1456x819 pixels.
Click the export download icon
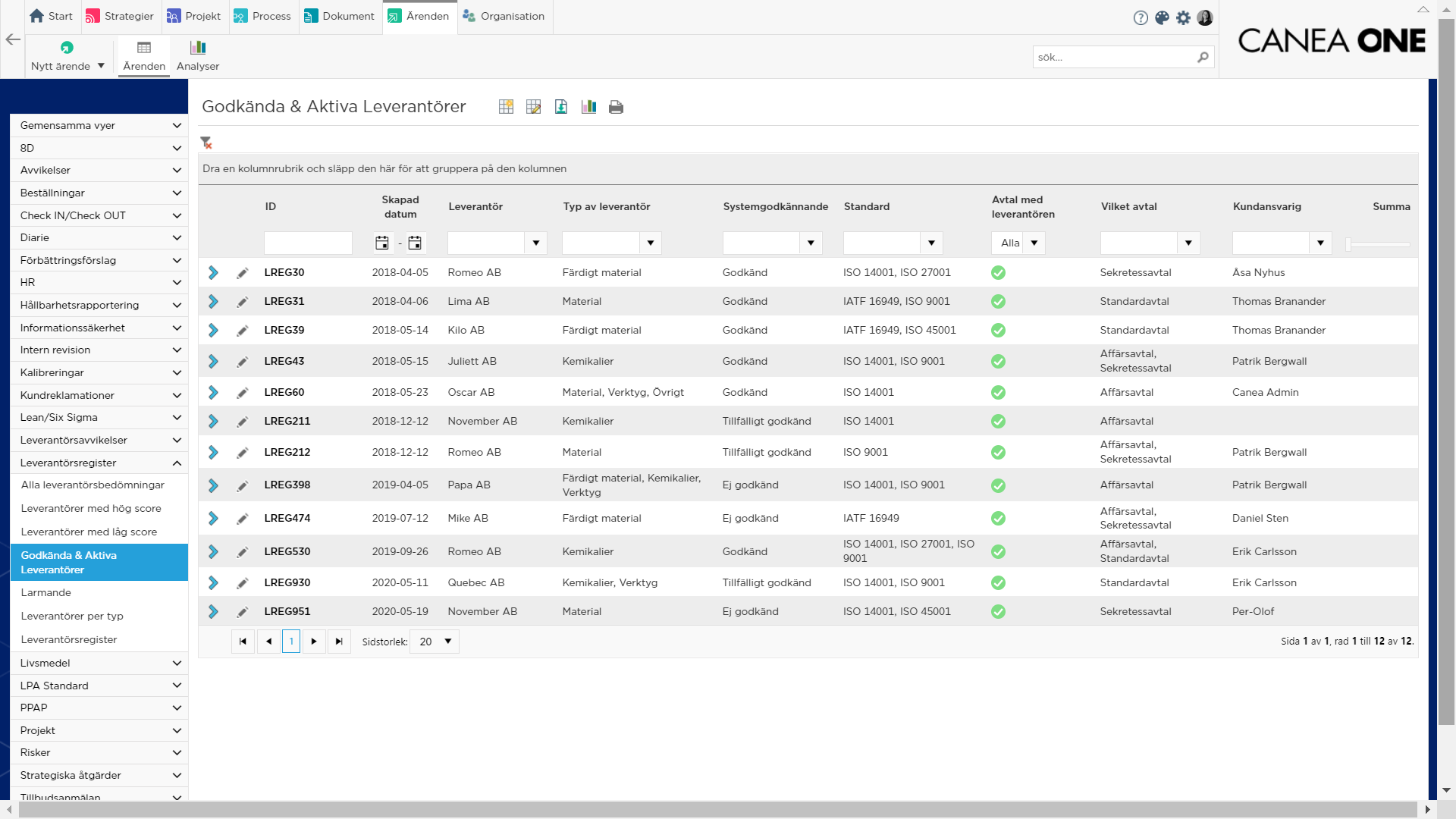click(561, 107)
